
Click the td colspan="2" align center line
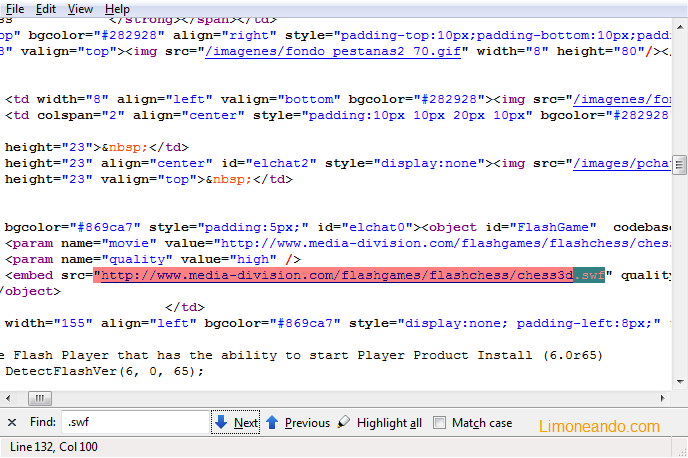point(337,115)
